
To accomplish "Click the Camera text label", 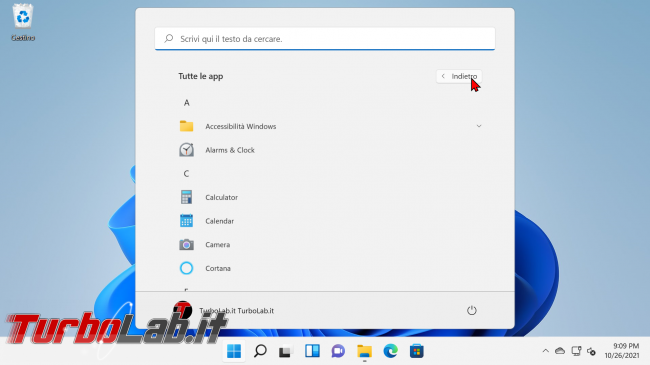I will pos(218,244).
